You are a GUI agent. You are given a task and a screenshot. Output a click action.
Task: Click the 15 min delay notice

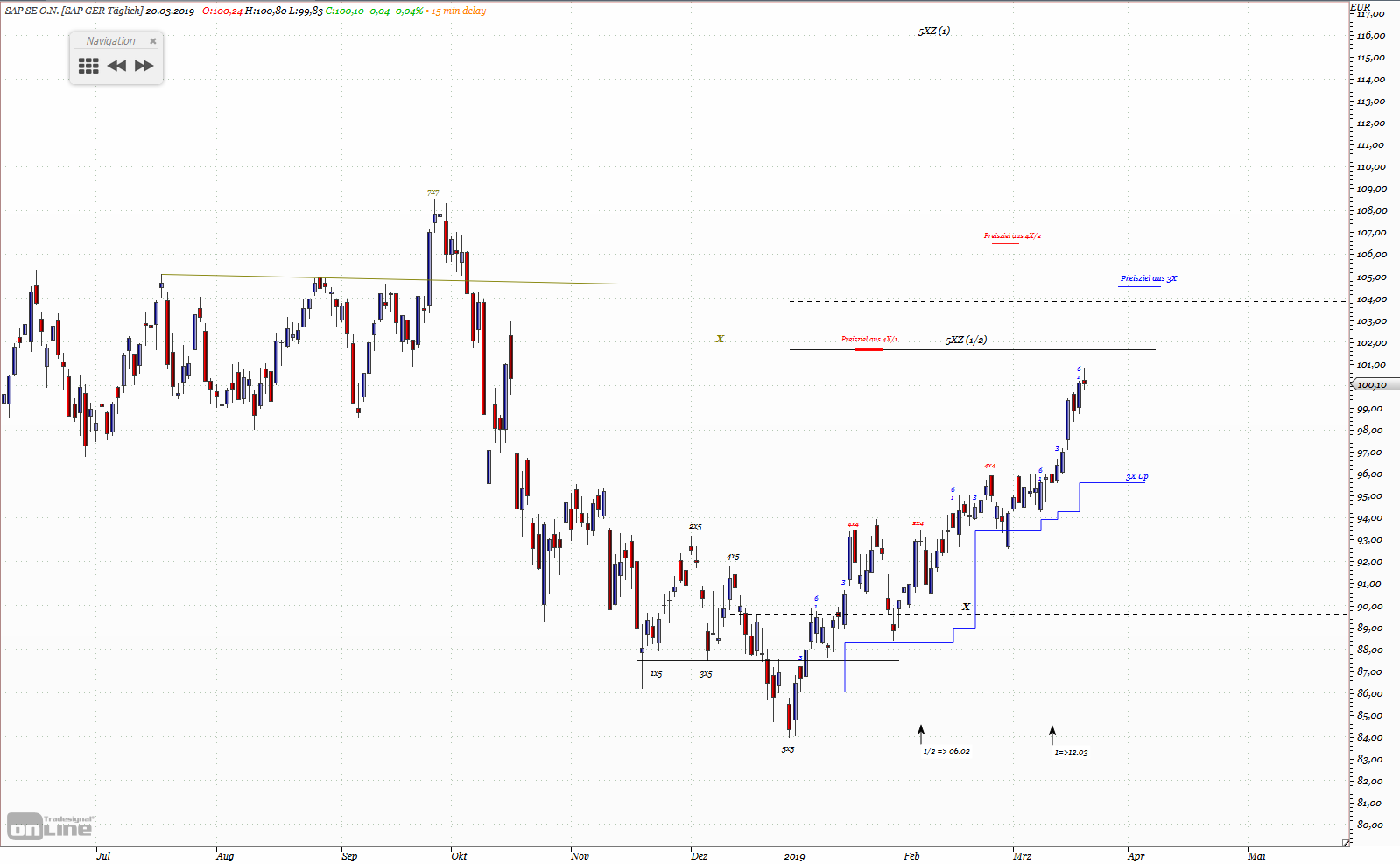point(459,11)
